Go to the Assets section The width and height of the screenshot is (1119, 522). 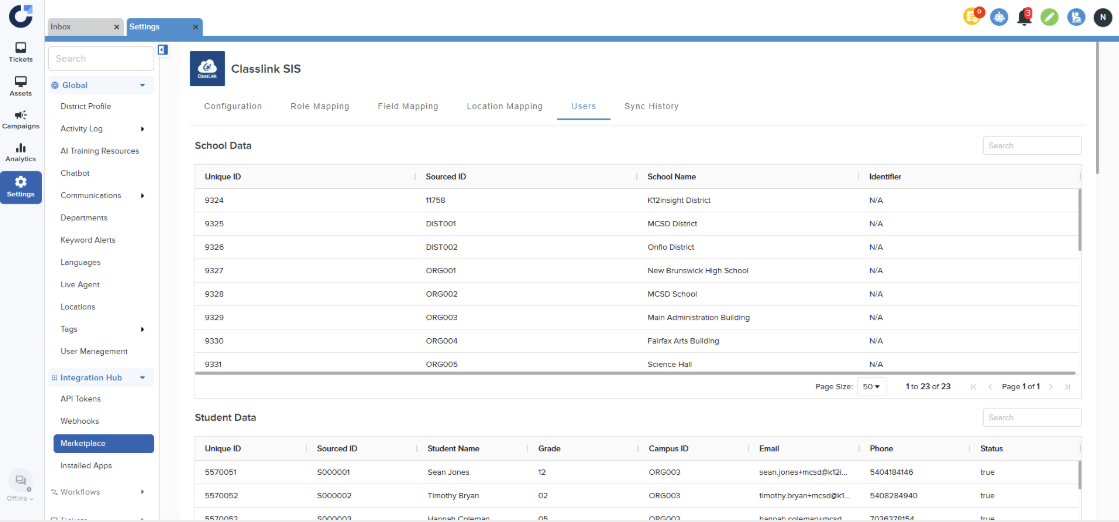coord(20,86)
